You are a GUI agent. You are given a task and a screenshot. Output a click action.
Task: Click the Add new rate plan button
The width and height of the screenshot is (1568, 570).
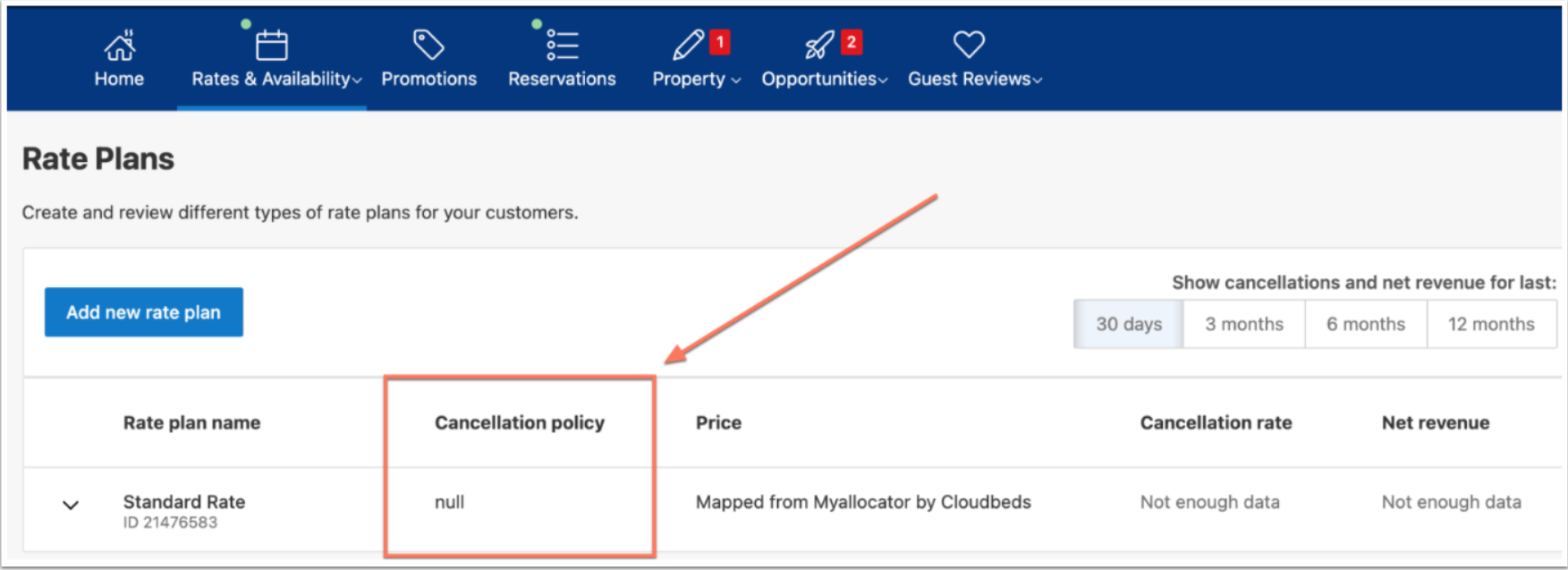(143, 312)
